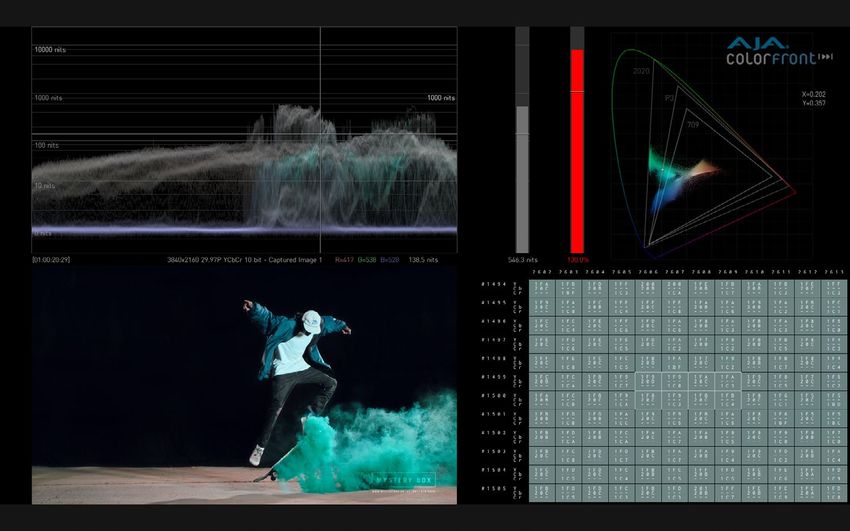
Task: Click the vertical cursor line in the waveform
Action: [x=320, y=140]
